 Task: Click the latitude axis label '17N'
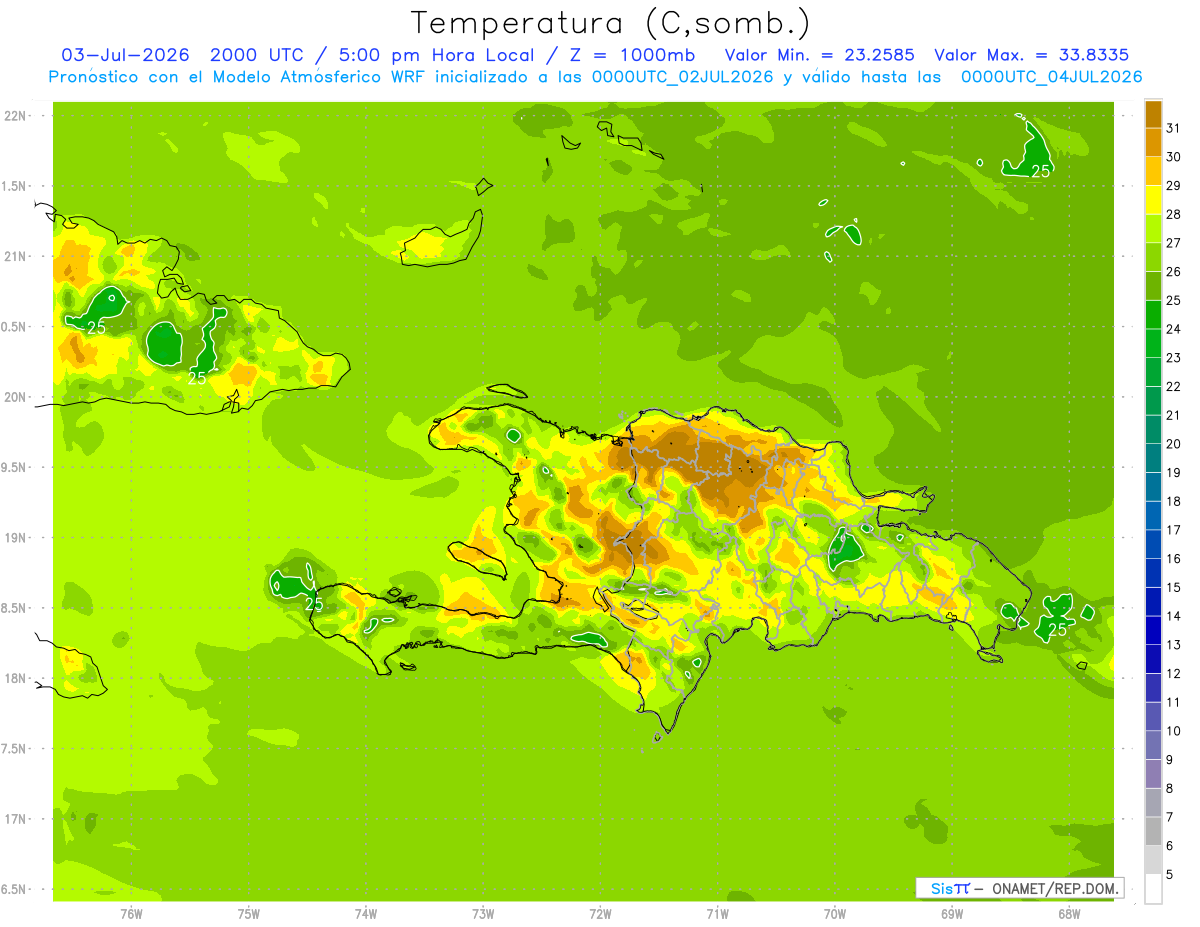point(15,819)
